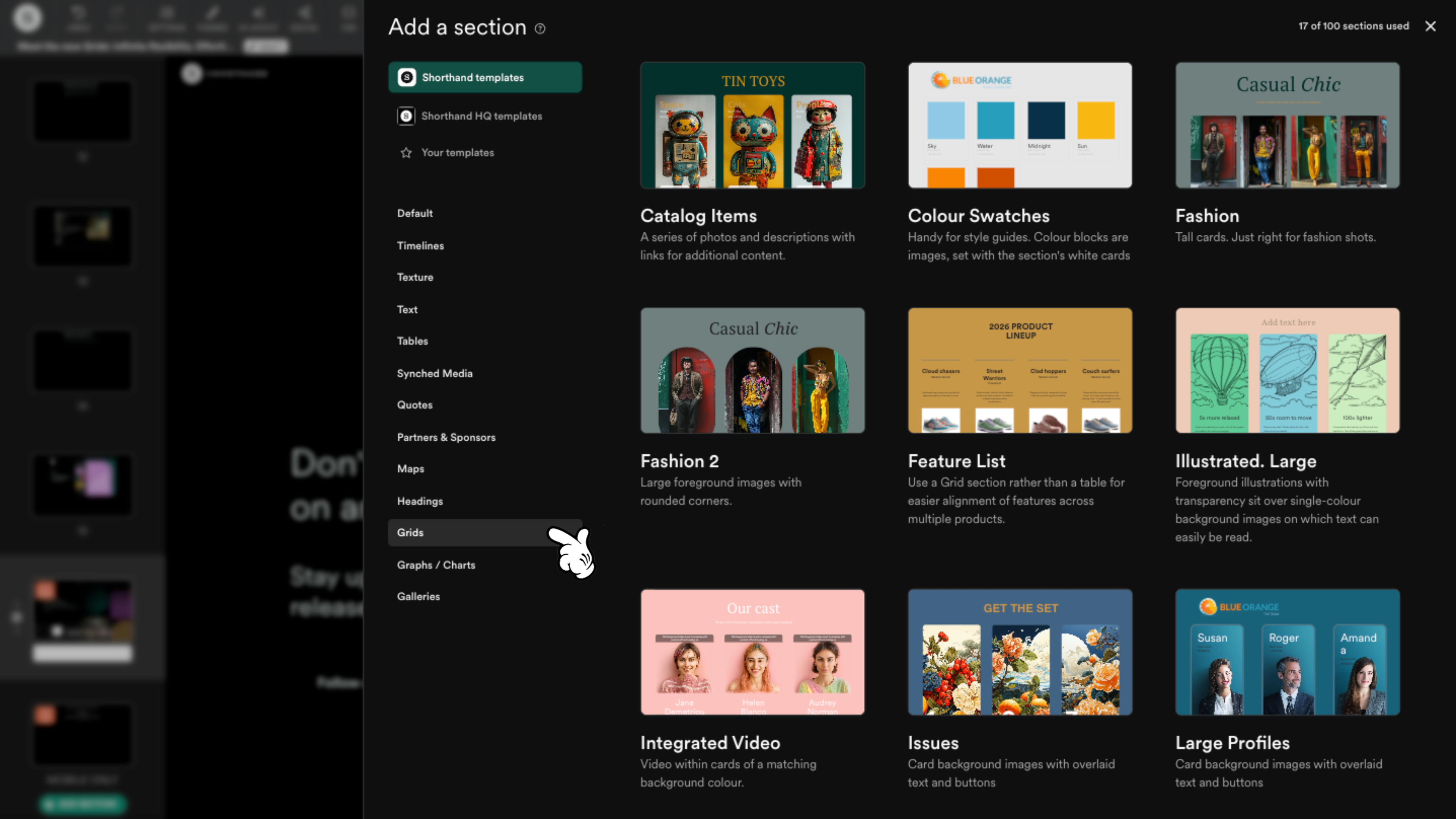This screenshot has width=1456, height=819.
Task: Click the star icon for Your templates
Action: pyautogui.click(x=406, y=152)
